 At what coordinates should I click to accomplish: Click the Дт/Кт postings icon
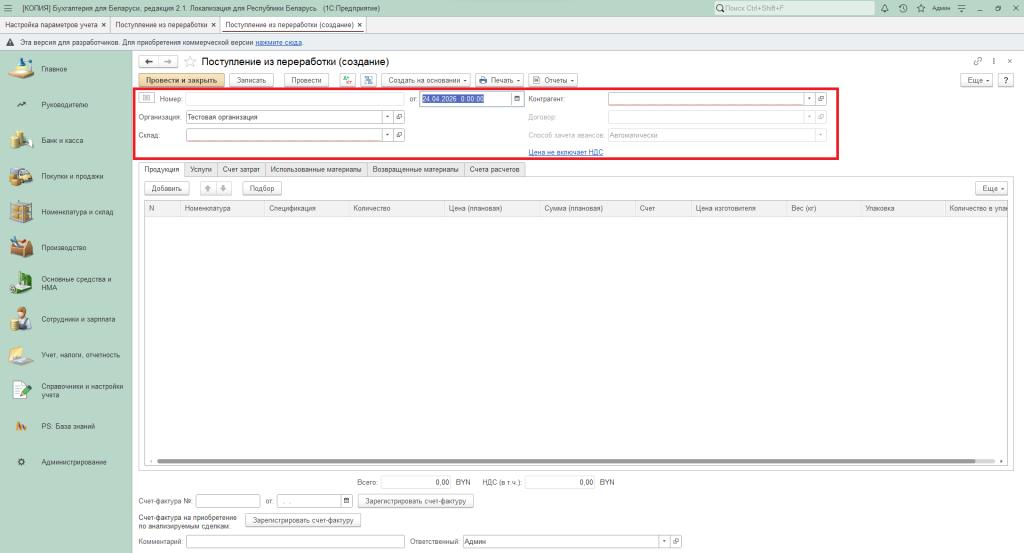pos(348,80)
